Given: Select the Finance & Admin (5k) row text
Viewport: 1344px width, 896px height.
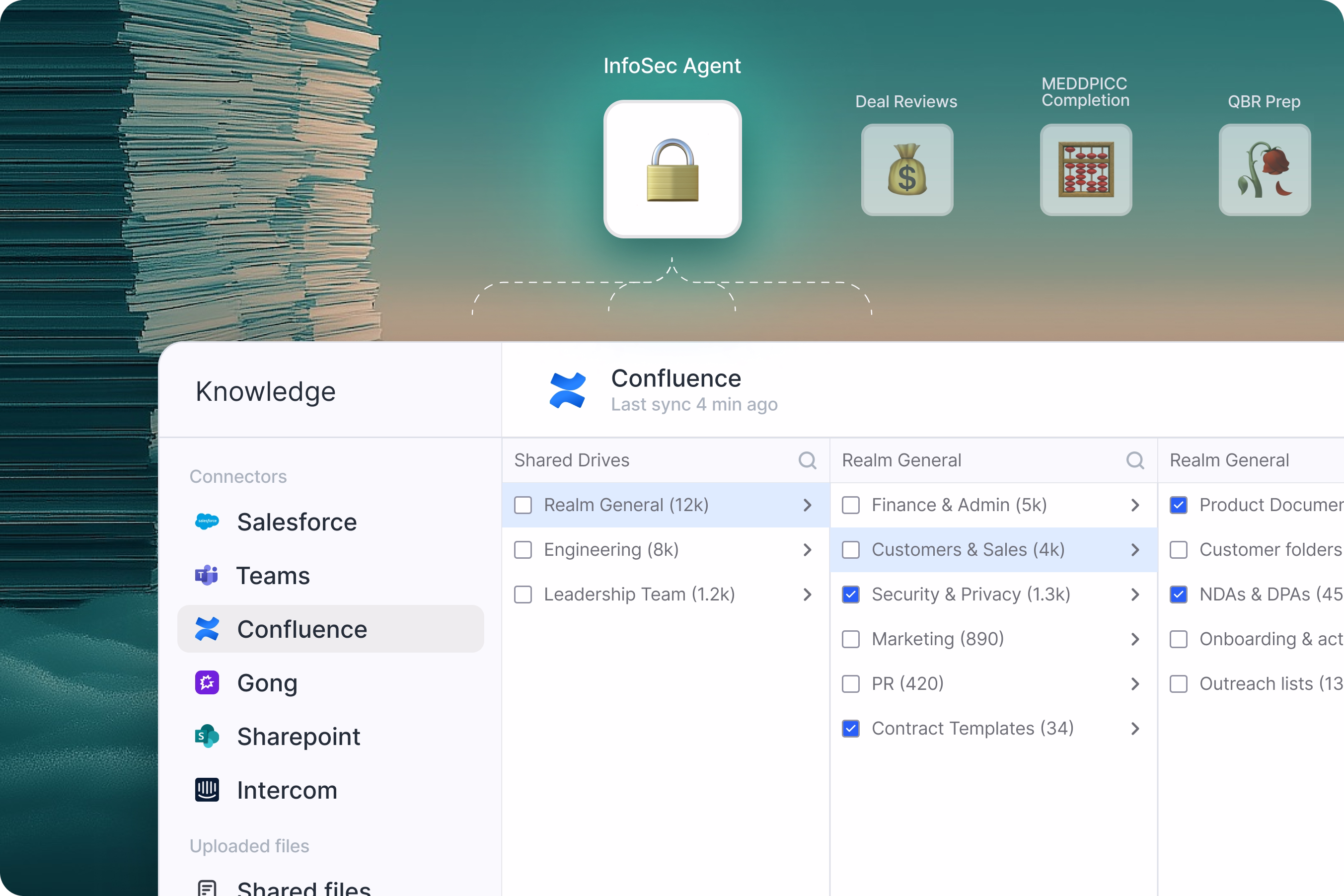Looking at the screenshot, I should pyautogui.click(x=960, y=505).
